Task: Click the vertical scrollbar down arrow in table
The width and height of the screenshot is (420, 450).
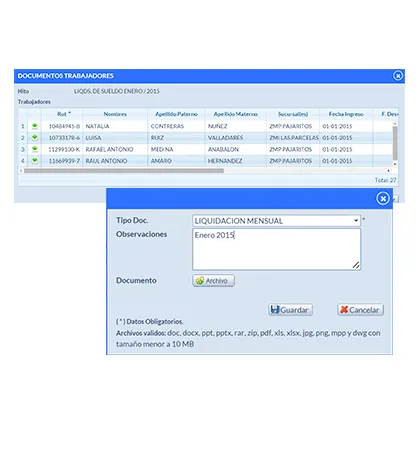Action: (x=395, y=164)
